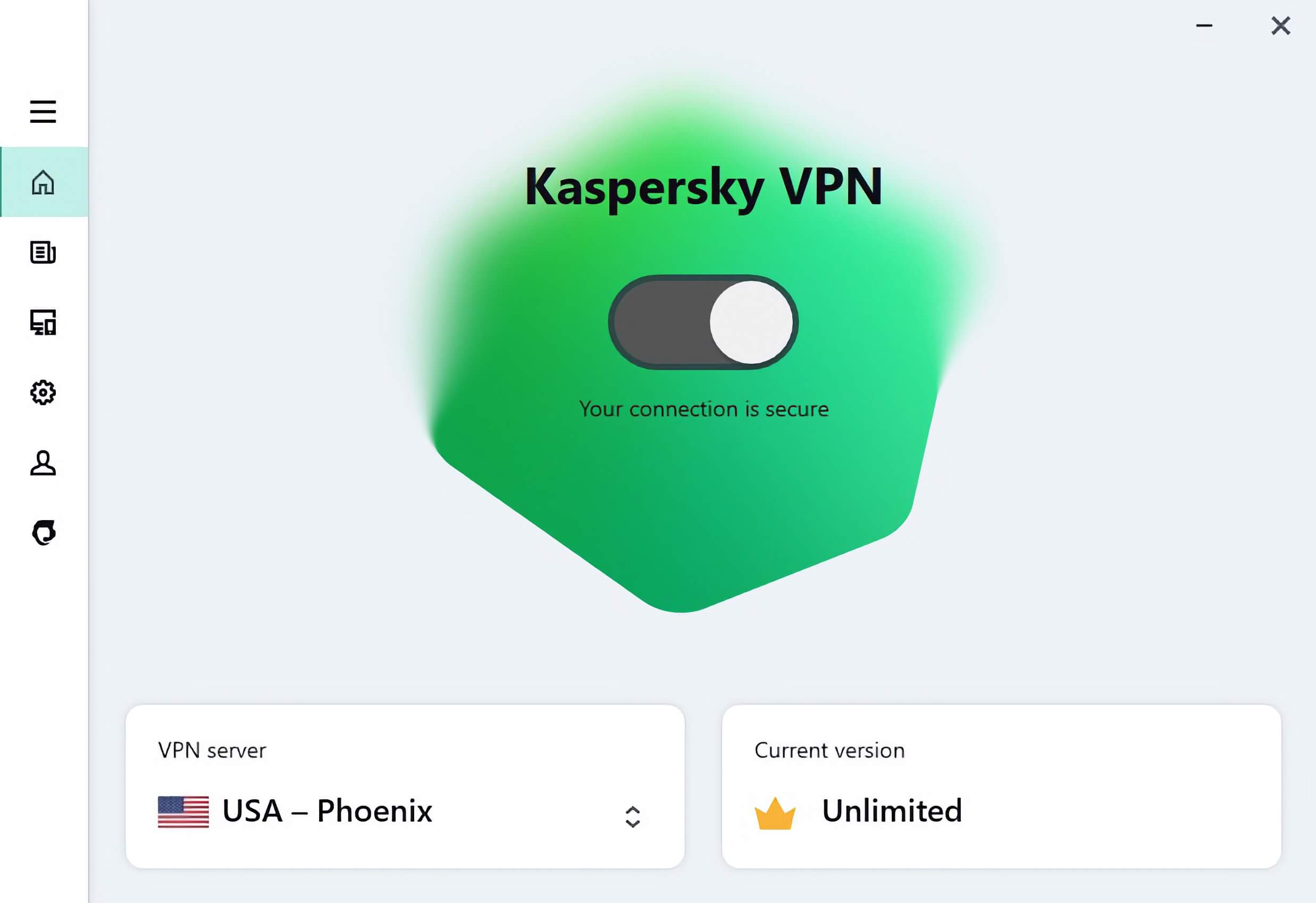Open the Current version card
The height and width of the screenshot is (903, 1316).
1001,787
